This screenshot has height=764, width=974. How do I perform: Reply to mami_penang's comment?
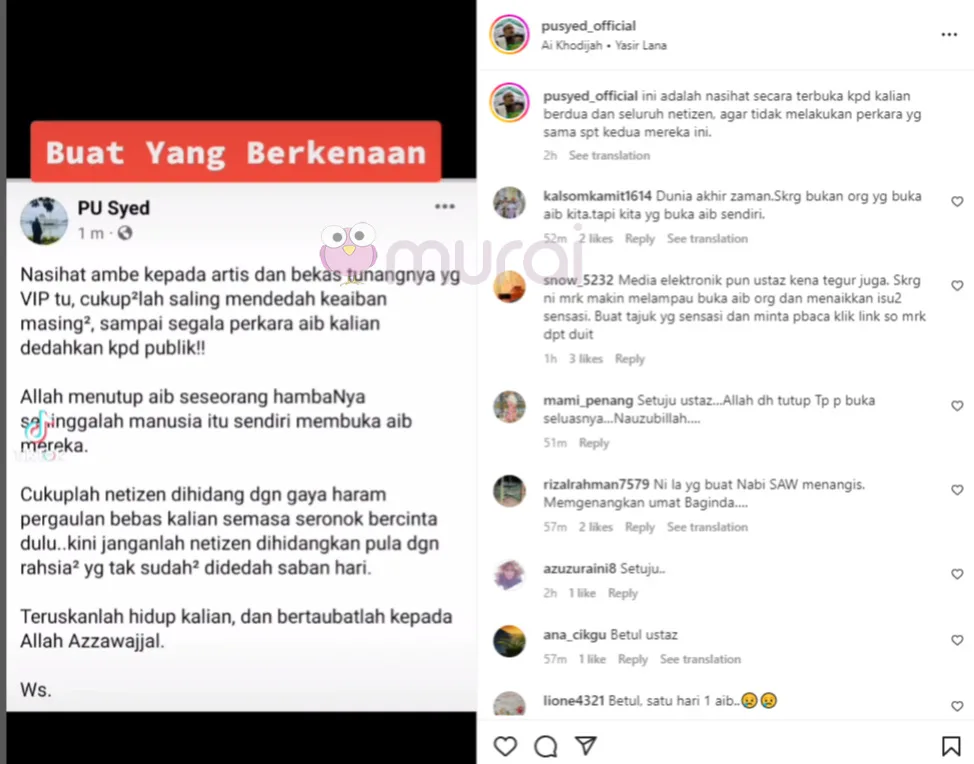[594, 443]
